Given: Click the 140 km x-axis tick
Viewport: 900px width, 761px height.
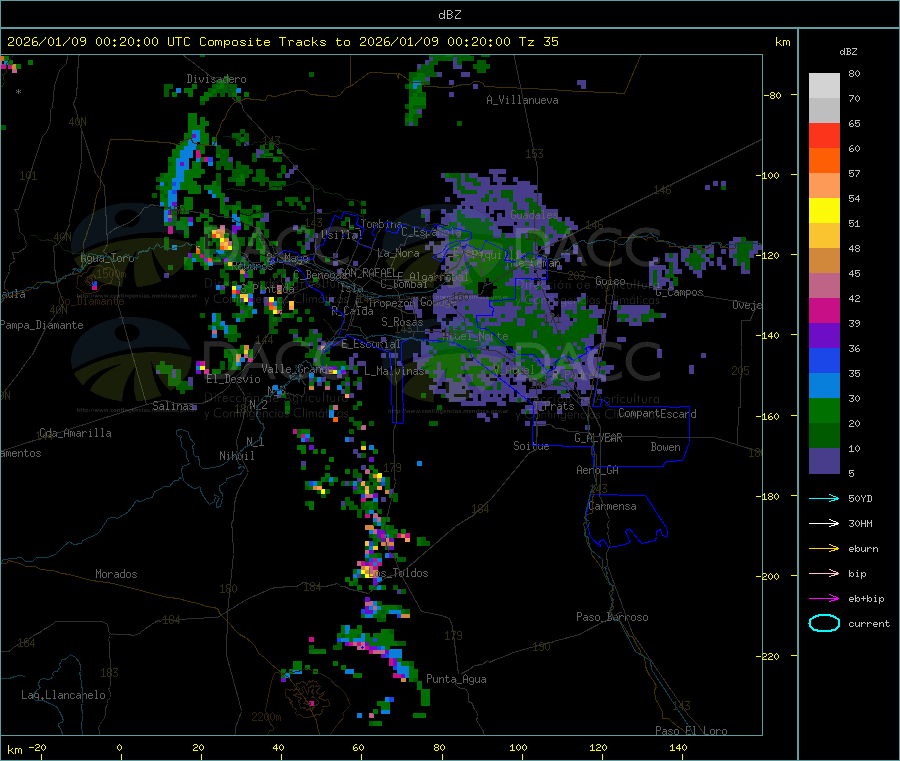Looking at the screenshot, I should point(678,747).
